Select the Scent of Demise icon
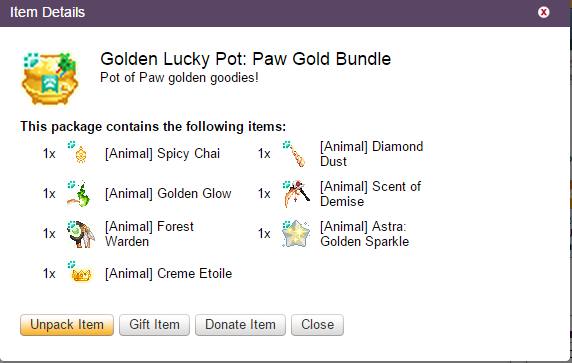The height and width of the screenshot is (363, 572). click(x=296, y=193)
